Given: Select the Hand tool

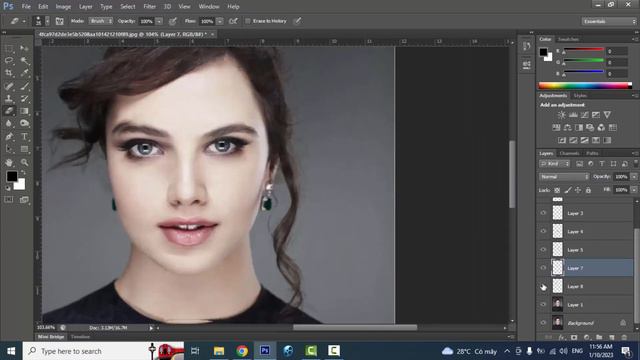Looking at the screenshot, I should [9, 162].
